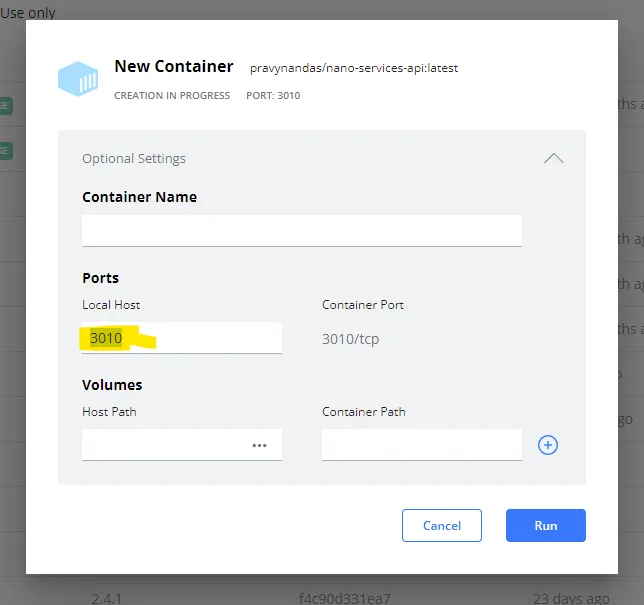Browse for host path via ellipsis icon
Screen dimensions: 644x605
point(259,445)
